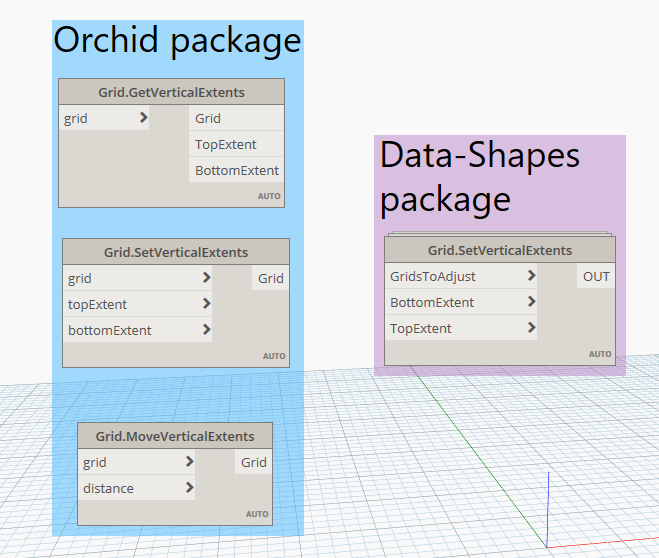Select the Grid.MoveVerticalExtents node header
The height and width of the screenshot is (558, 659).
(x=175, y=436)
